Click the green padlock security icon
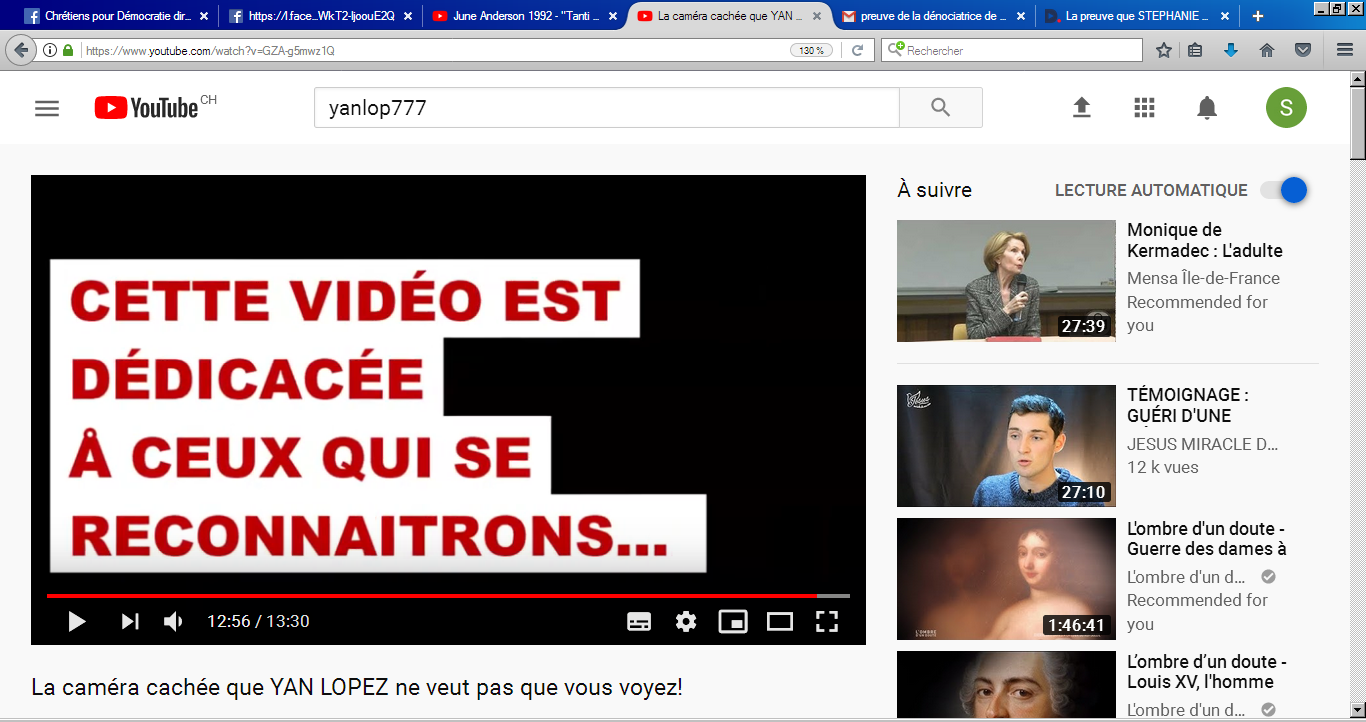This screenshot has width=1366, height=722. click(x=68, y=50)
